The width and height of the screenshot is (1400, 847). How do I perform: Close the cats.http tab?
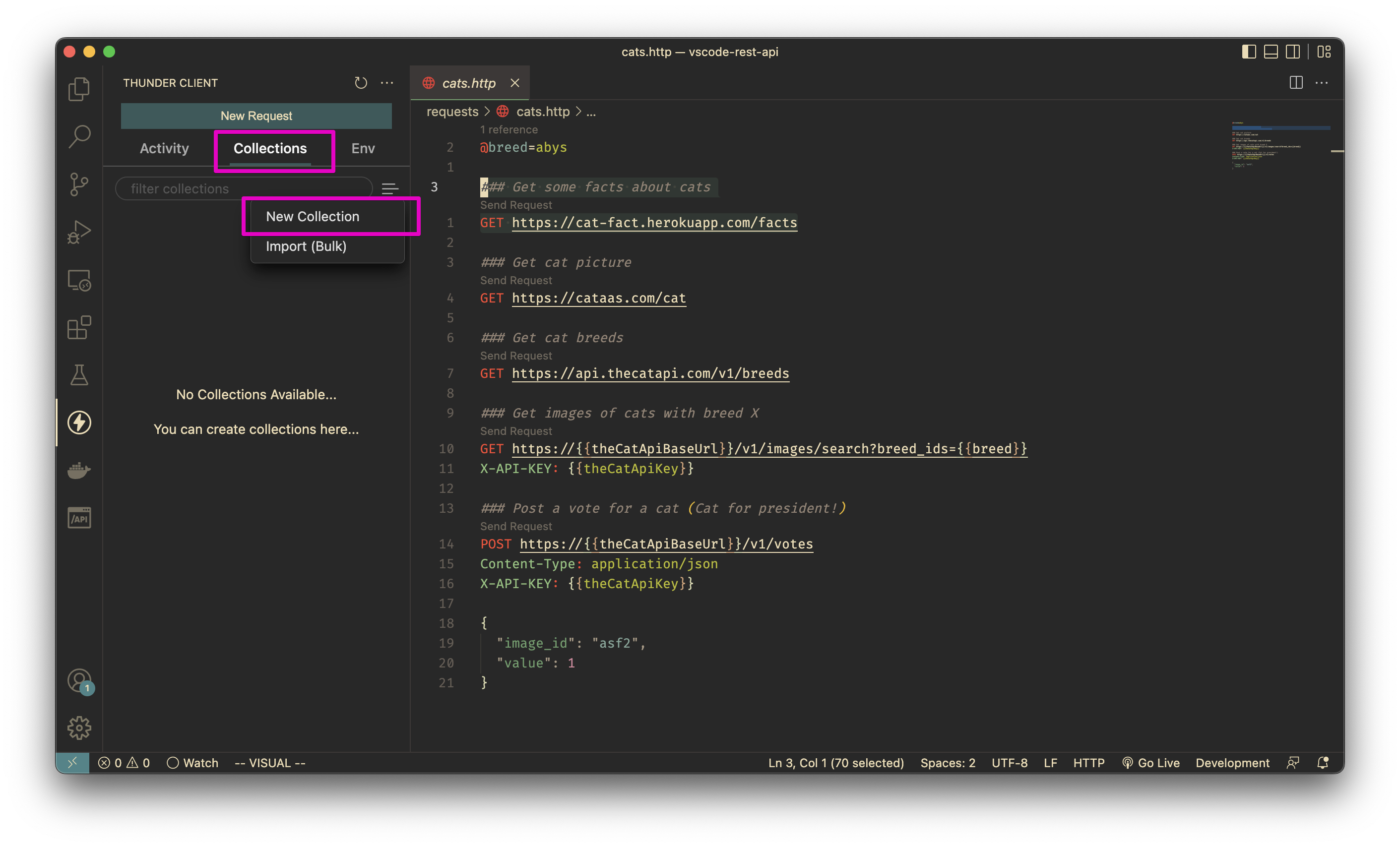pos(515,83)
